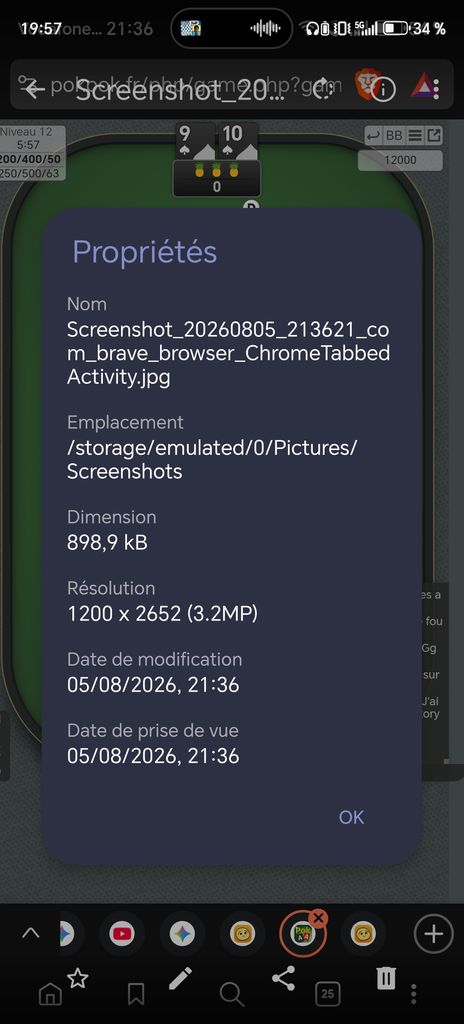
Task: Toggle the BB display button on the table
Action: coord(394,136)
